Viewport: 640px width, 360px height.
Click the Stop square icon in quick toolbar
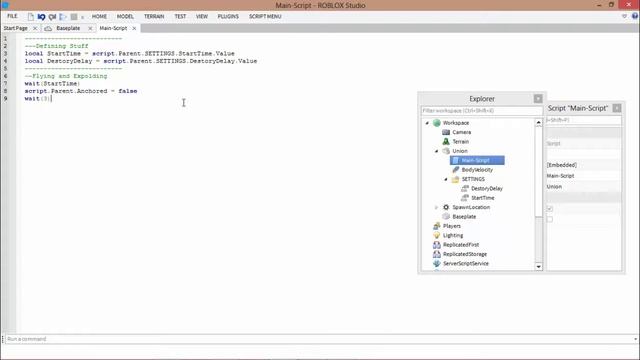(74, 17)
